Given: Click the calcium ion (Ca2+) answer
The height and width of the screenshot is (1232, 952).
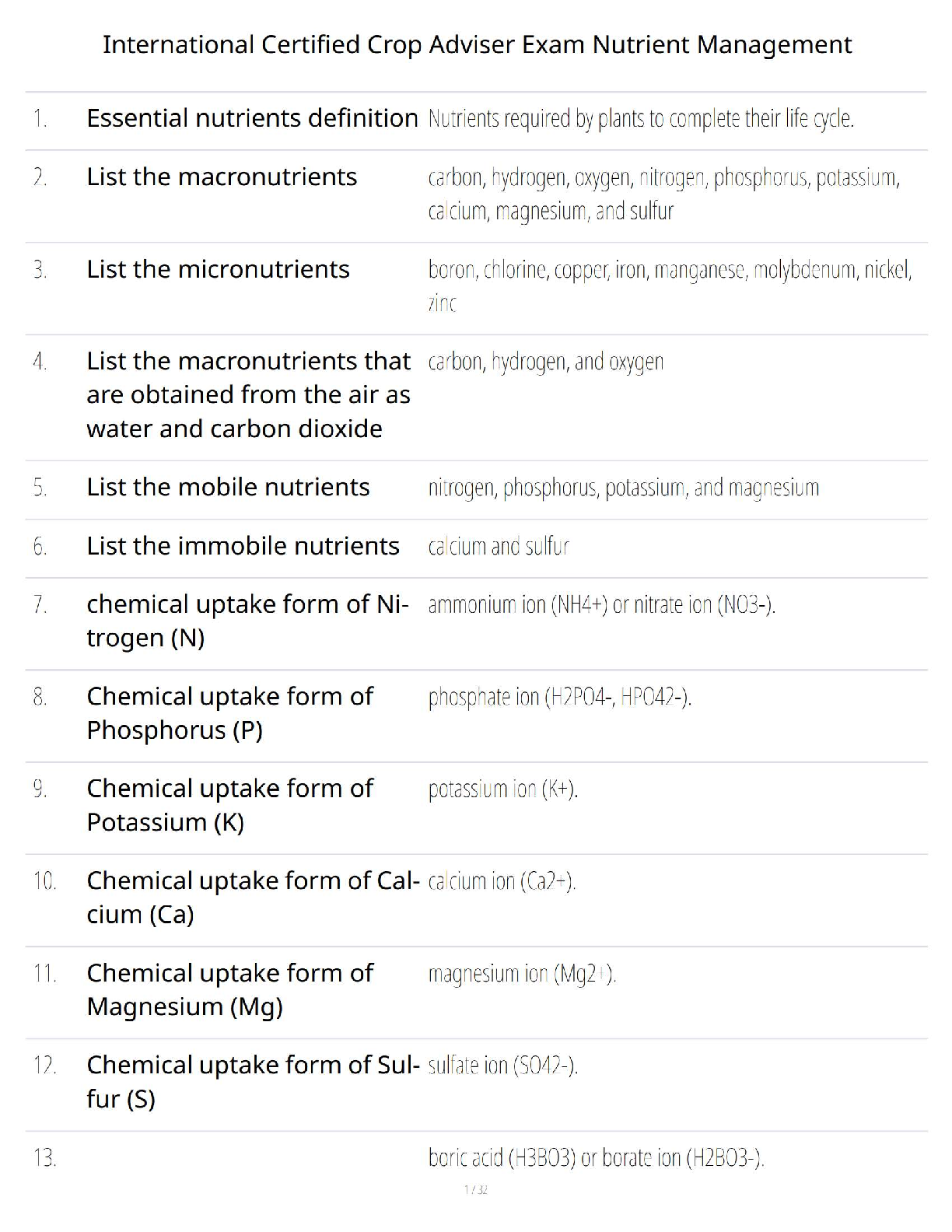Looking at the screenshot, I should (x=502, y=881).
